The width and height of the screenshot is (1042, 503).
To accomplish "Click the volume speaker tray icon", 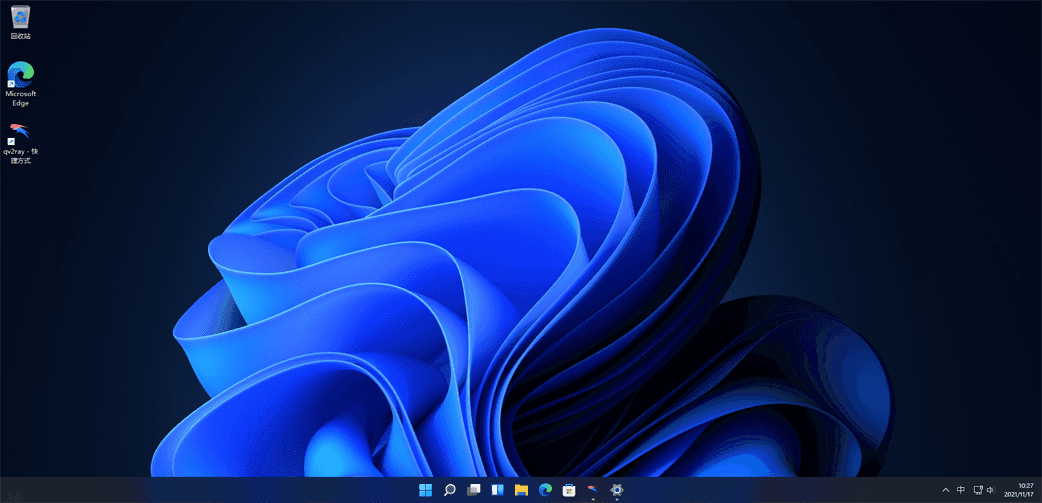I will point(990,490).
